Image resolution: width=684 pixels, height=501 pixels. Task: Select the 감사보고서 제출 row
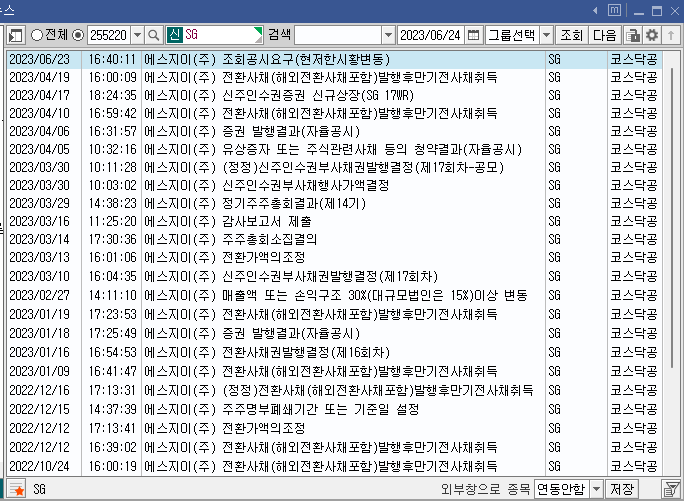coord(334,221)
